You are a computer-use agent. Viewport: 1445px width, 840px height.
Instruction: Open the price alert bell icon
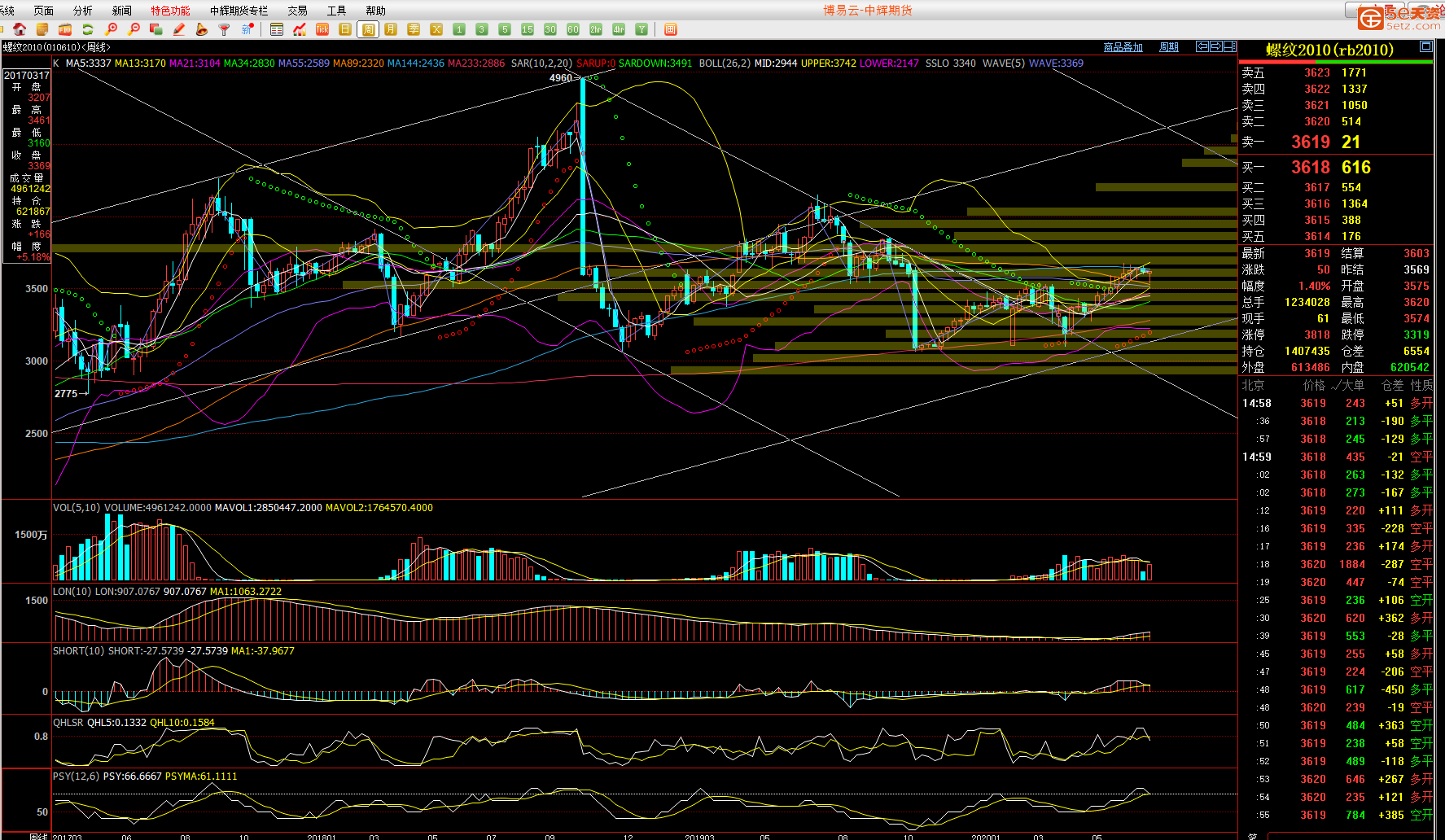coord(202,29)
